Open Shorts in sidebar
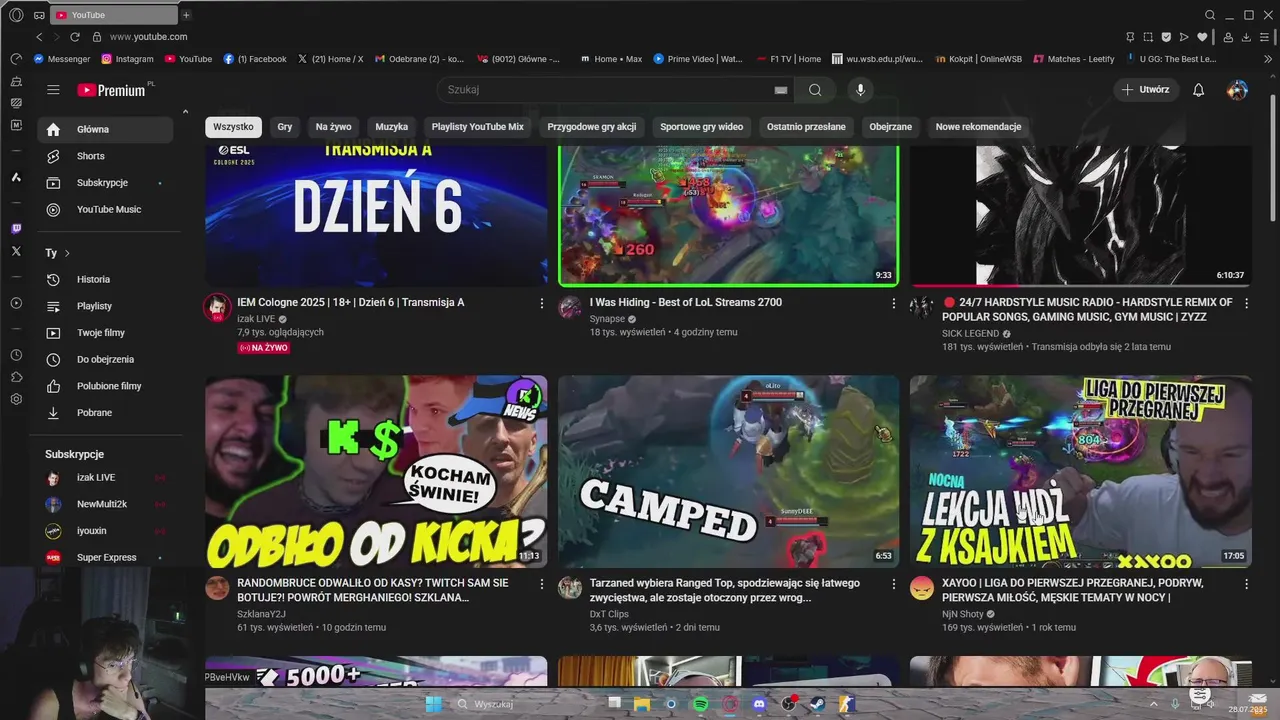 pos(105,156)
